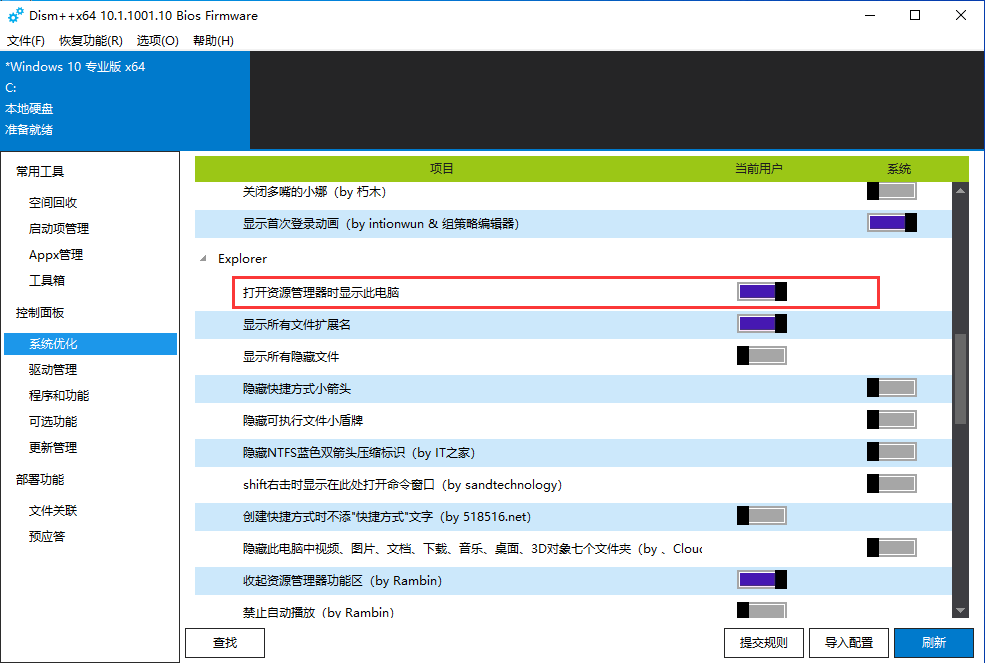The width and height of the screenshot is (985, 663).
Task: Click the 刷新 button
Action: [933, 643]
